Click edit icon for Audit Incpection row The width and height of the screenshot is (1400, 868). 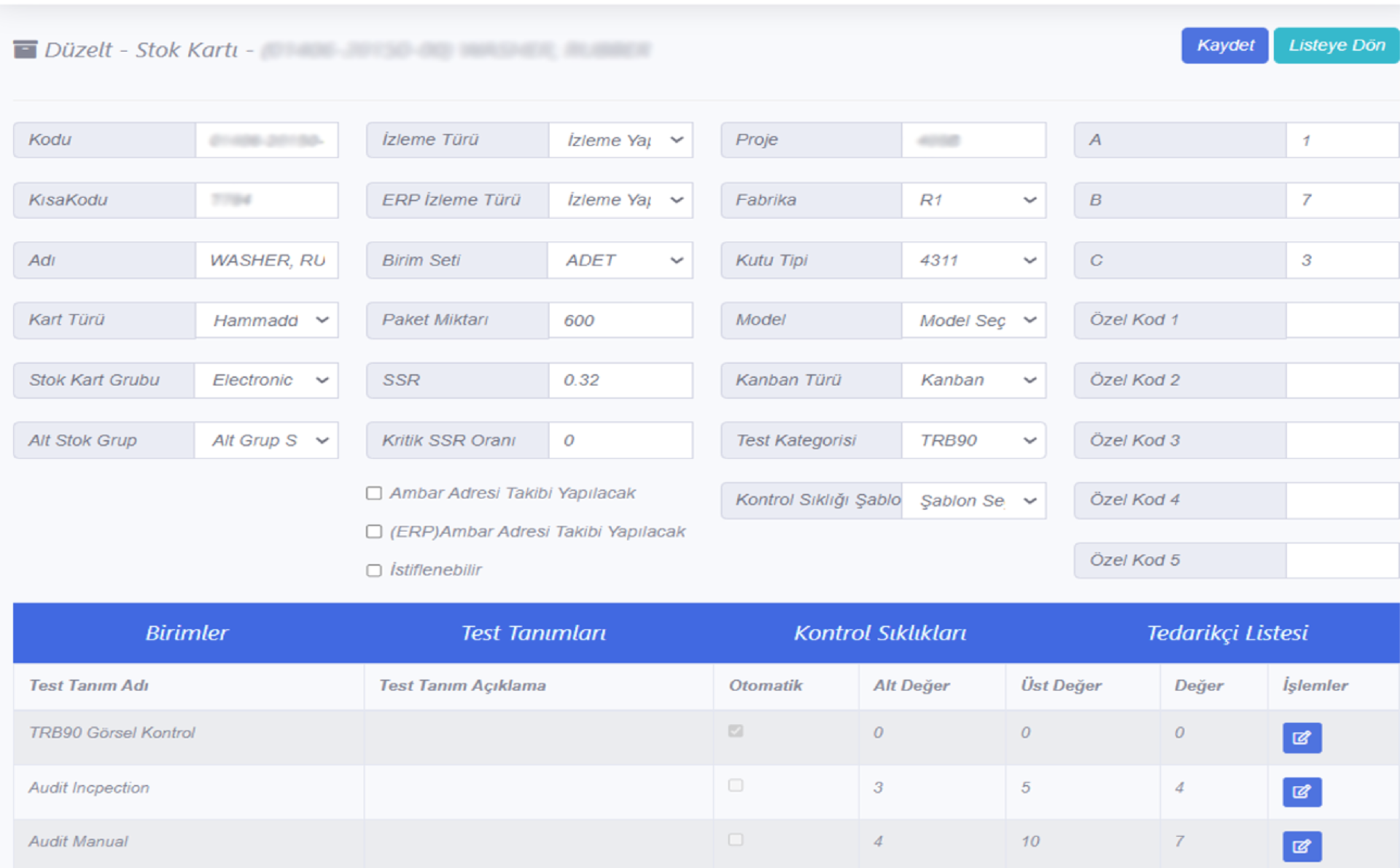click(1302, 791)
